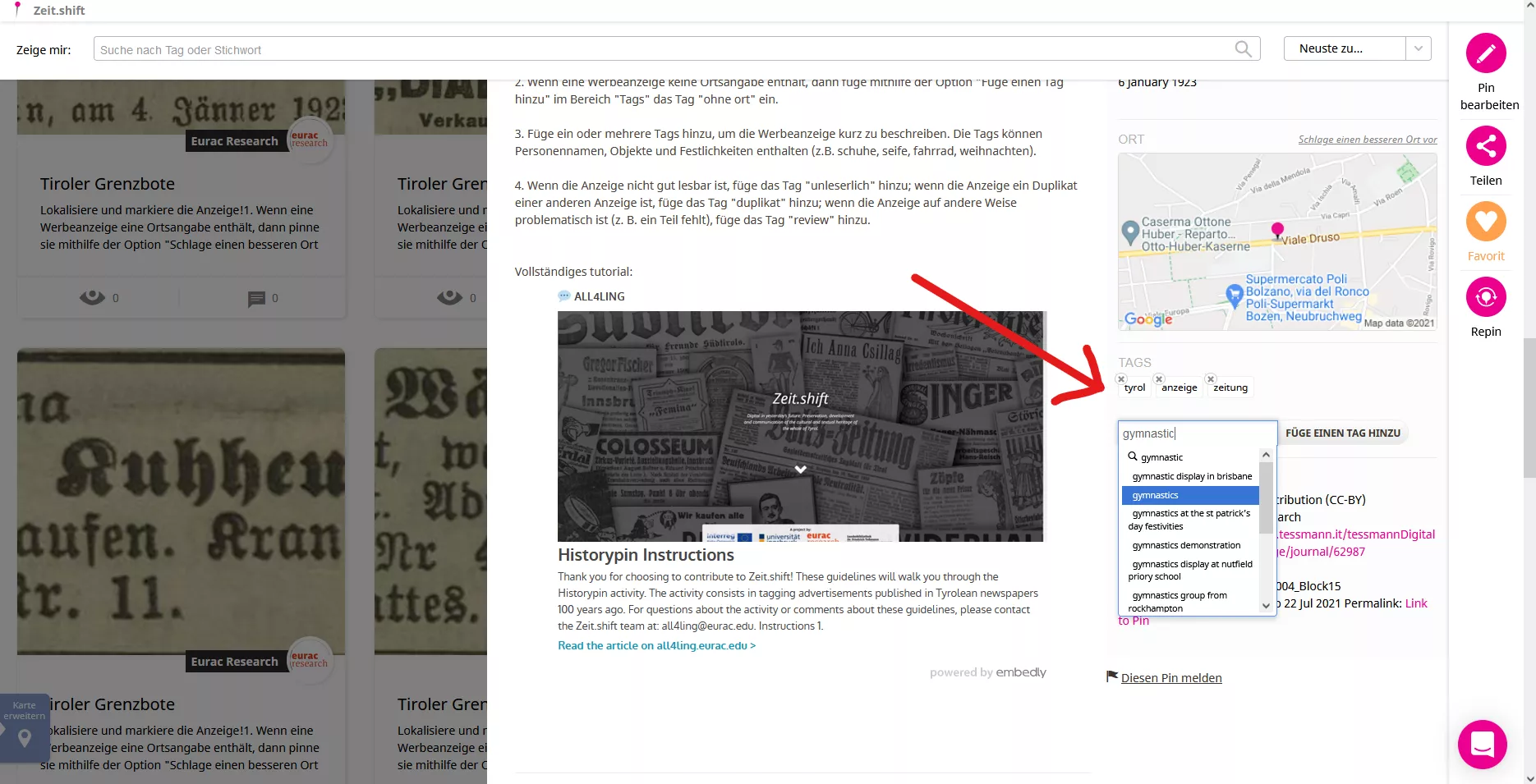1536x784 pixels.
Task: Open the Kuhheu advertisement thumbnail
Action: pos(181,501)
